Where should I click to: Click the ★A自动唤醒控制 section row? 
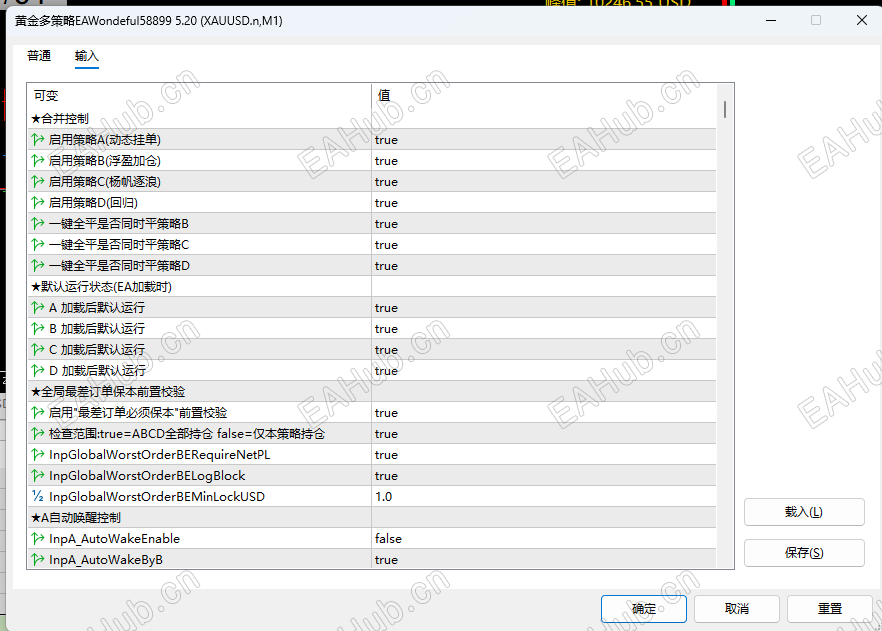(x=372, y=517)
